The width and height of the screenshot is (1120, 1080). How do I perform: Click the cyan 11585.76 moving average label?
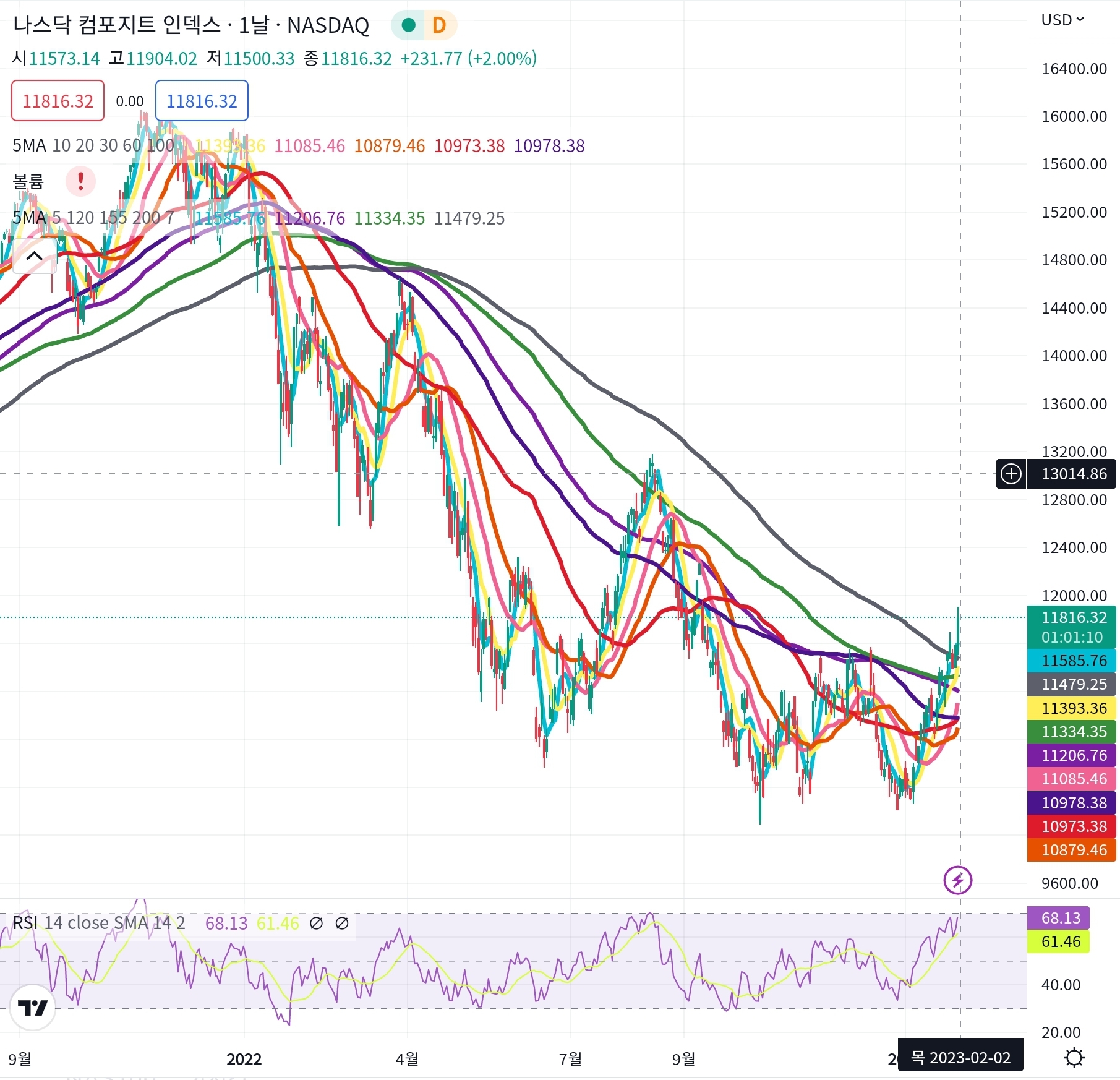[1072, 661]
